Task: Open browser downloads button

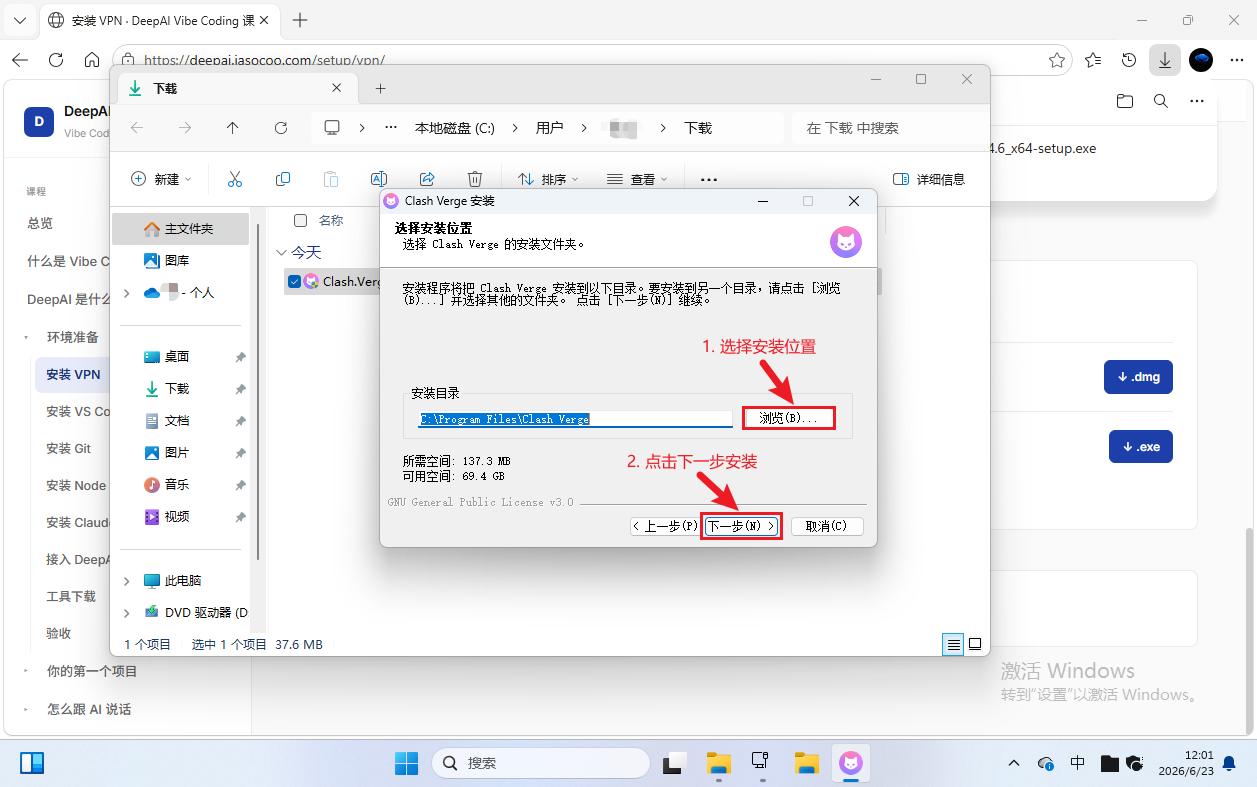Action: point(1165,60)
